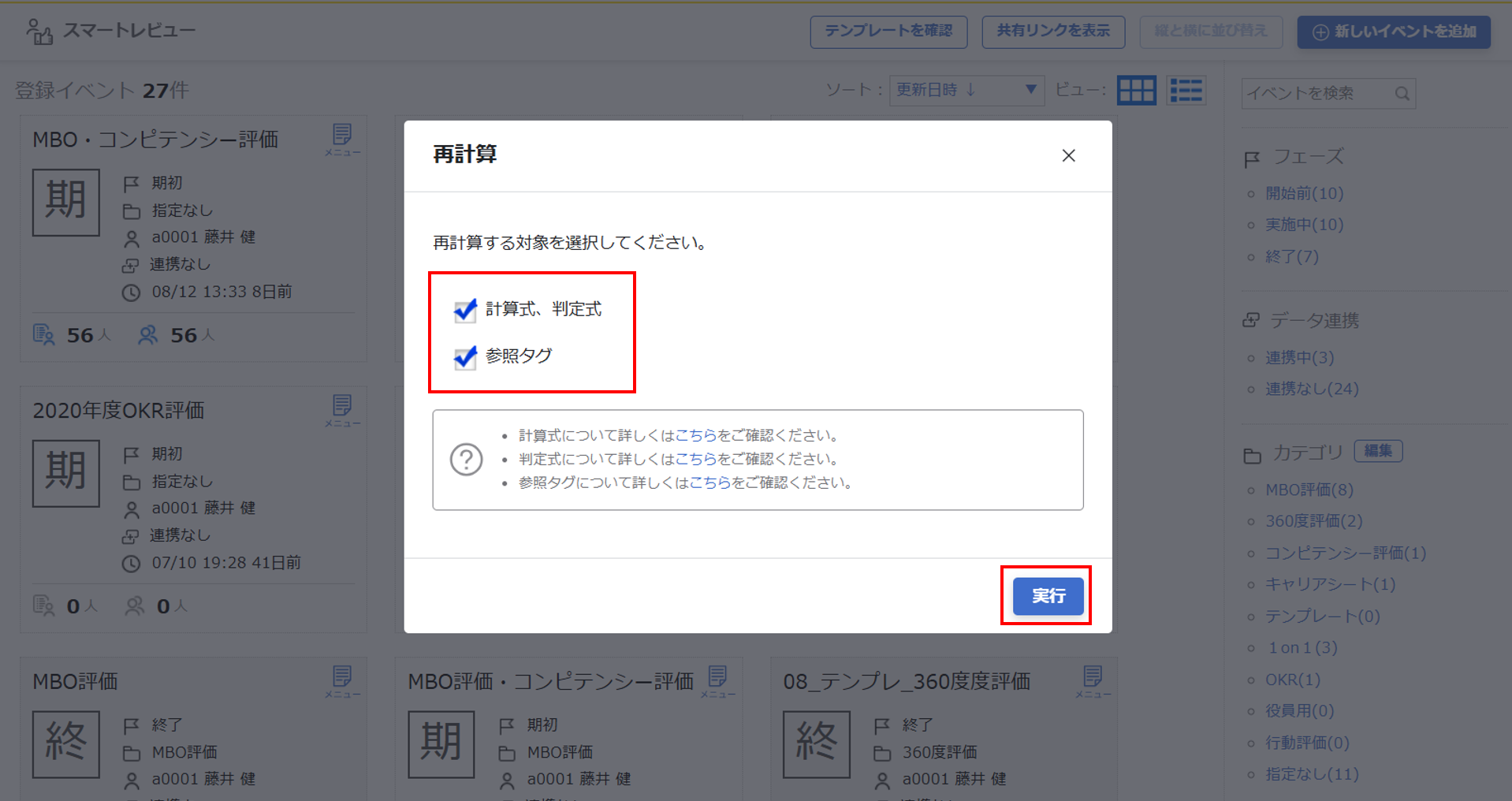Filter by category OKR(1)
1512x801 pixels.
coord(1293,679)
